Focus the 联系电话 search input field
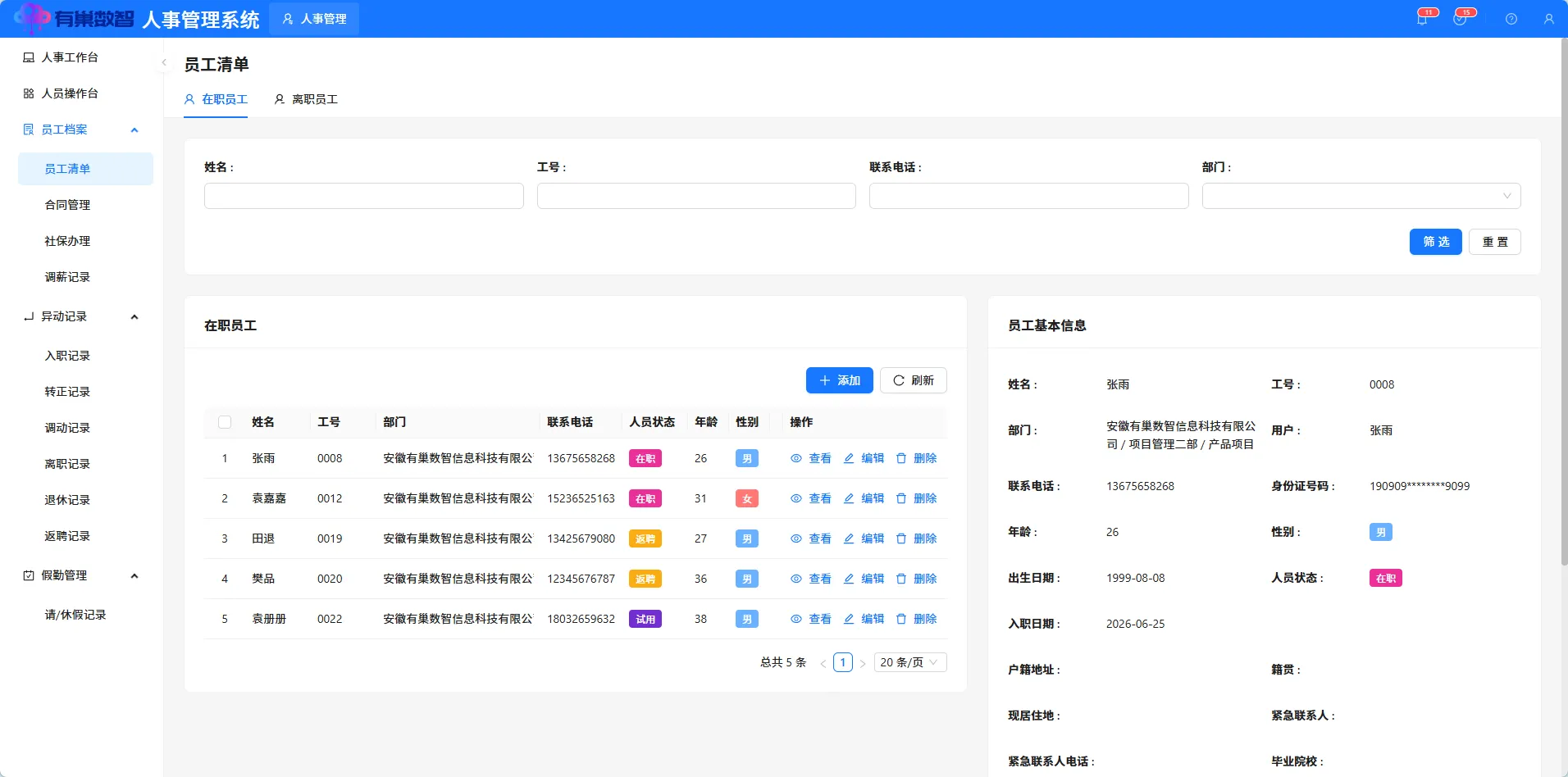Screen dimensions: 1568x777 pos(1029,196)
